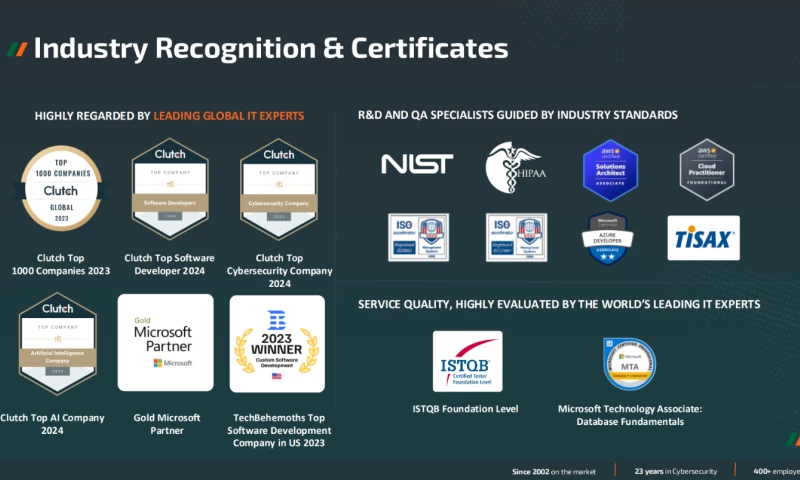Click the Microsoft MTA certification badge
This screenshot has height=480, width=800.
(x=629, y=364)
